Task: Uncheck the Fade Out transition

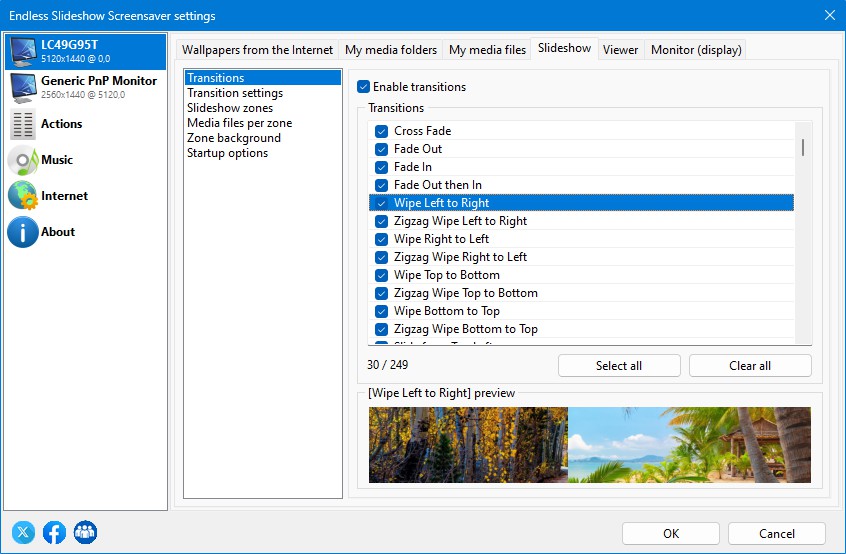Action: click(x=381, y=149)
